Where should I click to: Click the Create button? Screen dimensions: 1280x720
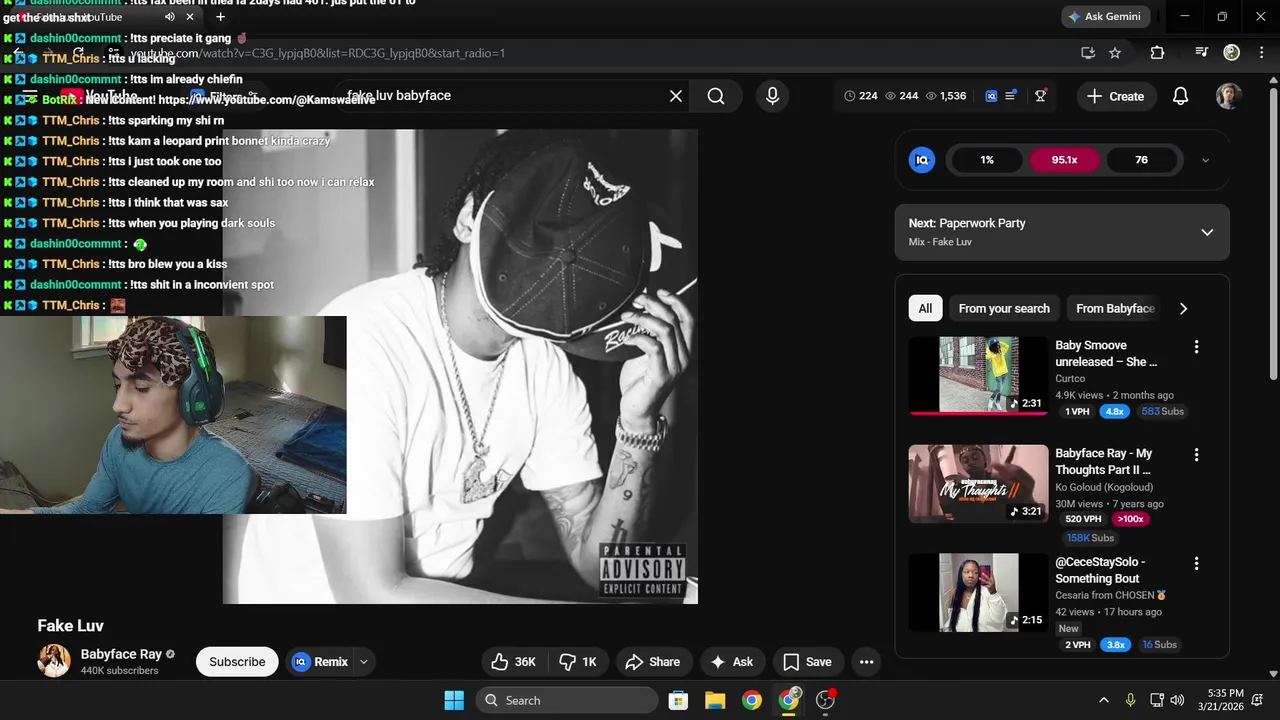point(1115,96)
